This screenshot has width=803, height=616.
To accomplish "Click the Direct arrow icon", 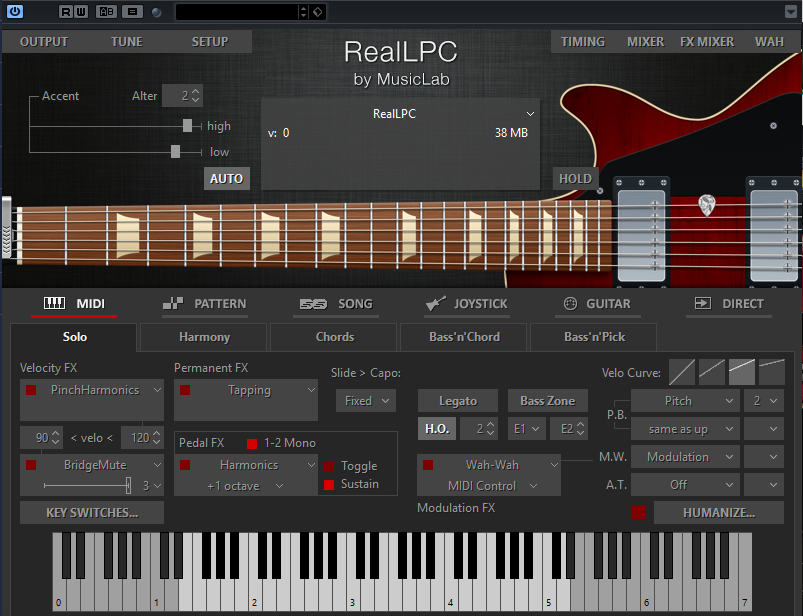I will 703,303.
